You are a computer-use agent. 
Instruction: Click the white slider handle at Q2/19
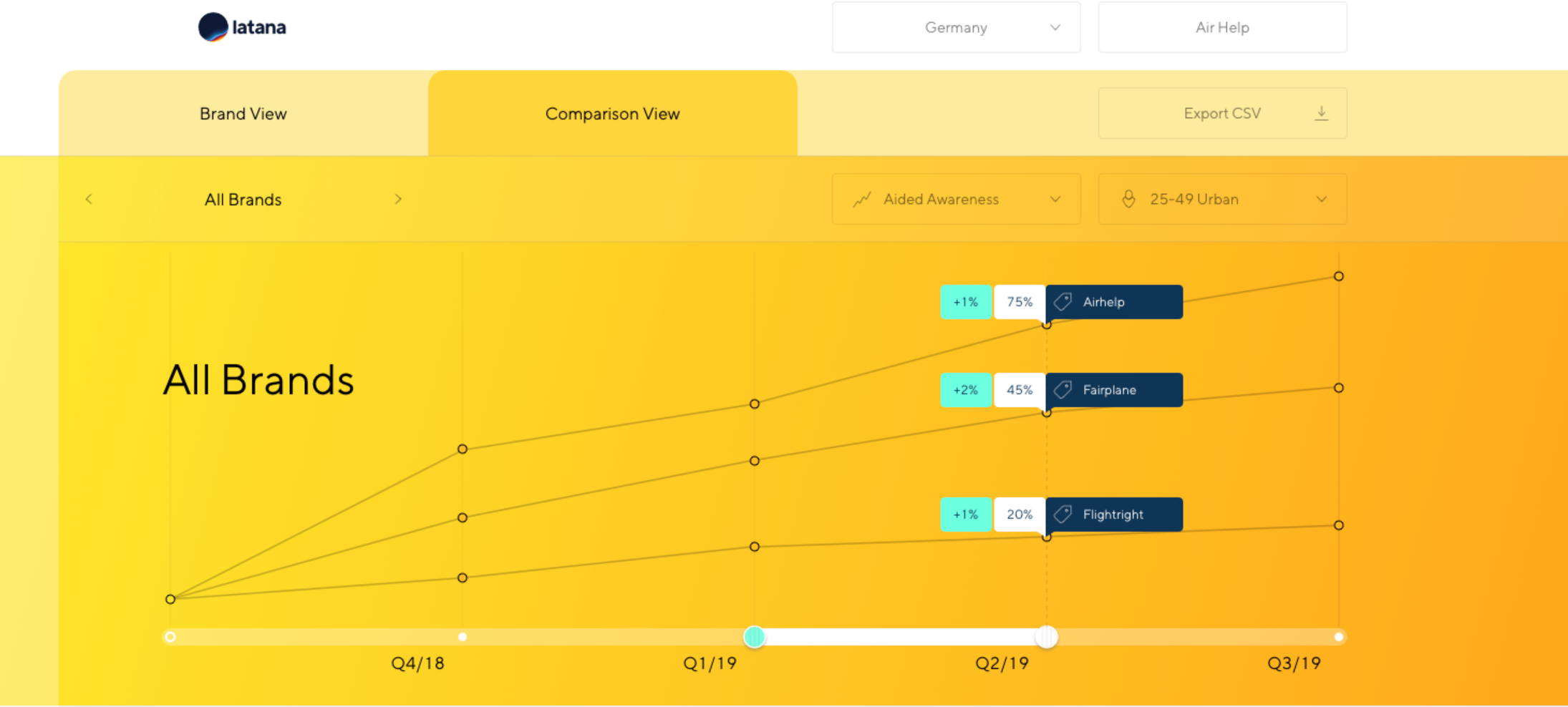1047,637
